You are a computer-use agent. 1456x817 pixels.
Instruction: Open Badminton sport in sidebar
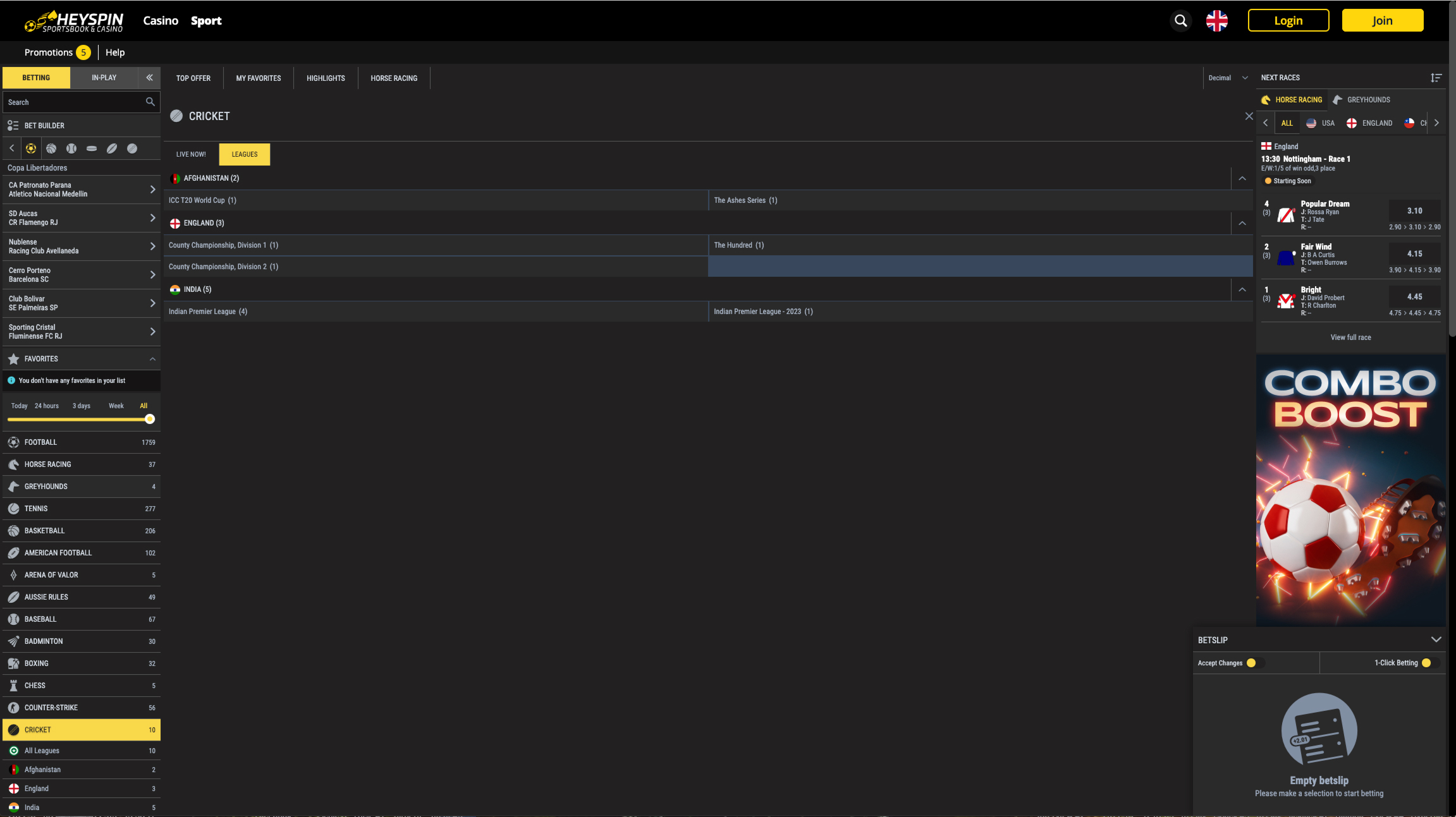pos(82,641)
